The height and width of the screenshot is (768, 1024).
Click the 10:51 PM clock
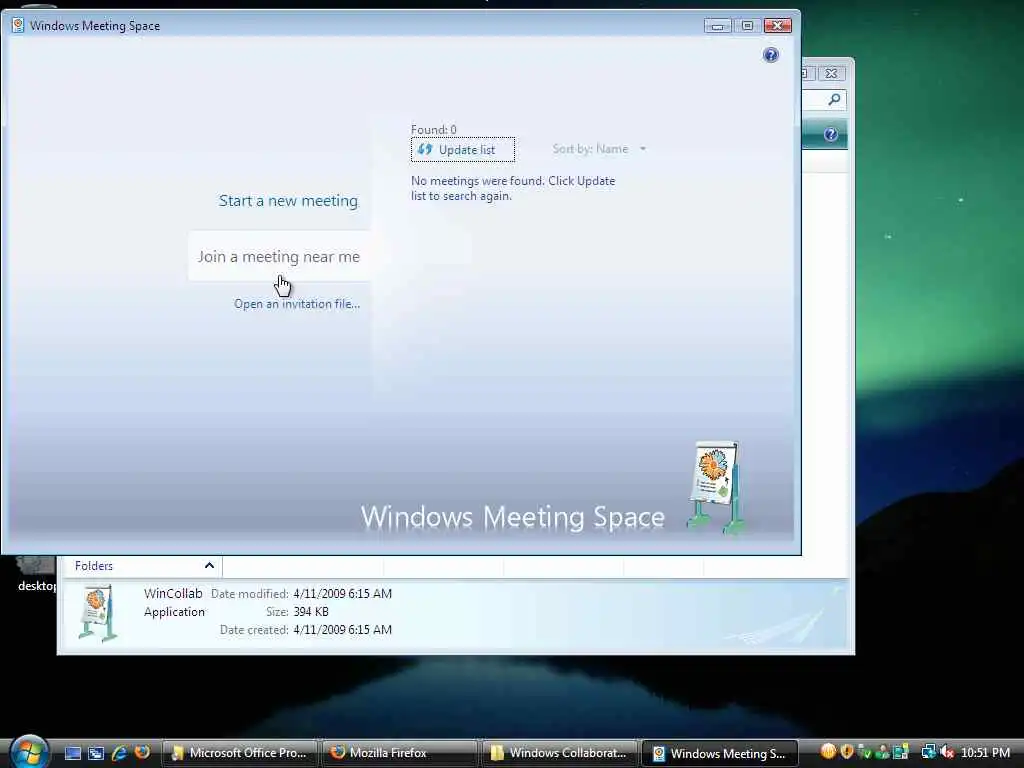tap(985, 753)
